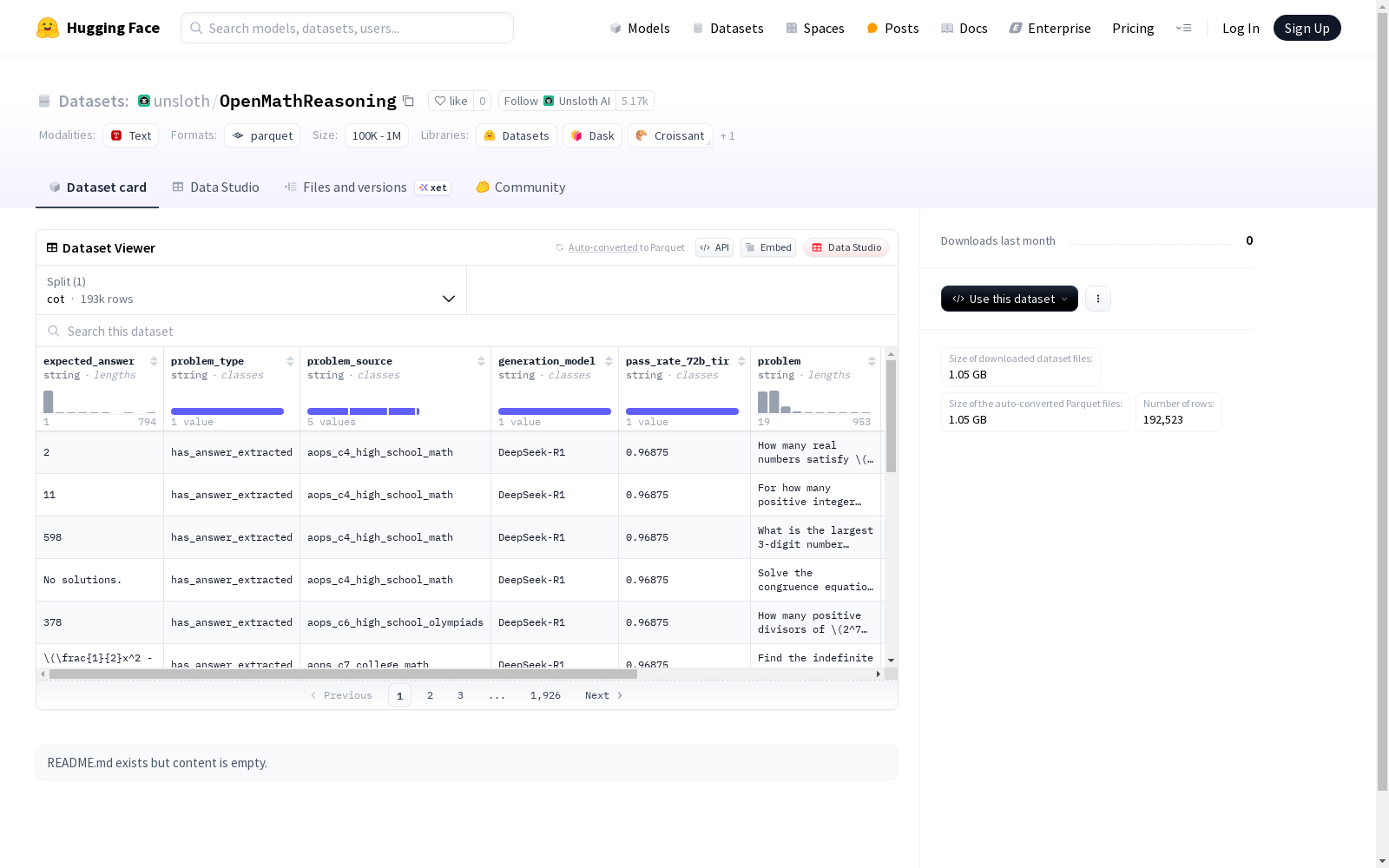Open the API button in Dataset Viewer

[714, 247]
